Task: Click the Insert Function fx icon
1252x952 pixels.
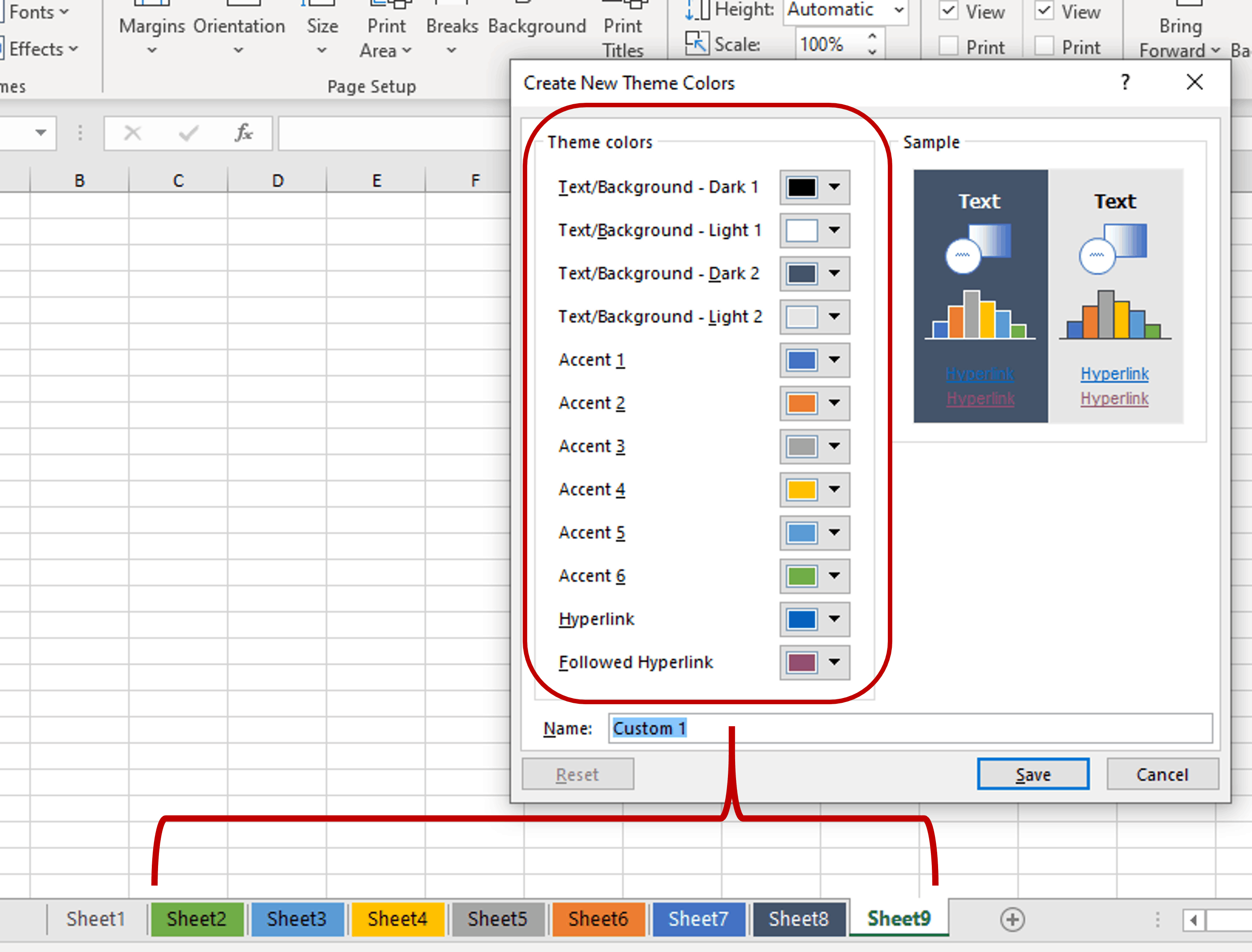Action: pyautogui.click(x=244, y=133)
